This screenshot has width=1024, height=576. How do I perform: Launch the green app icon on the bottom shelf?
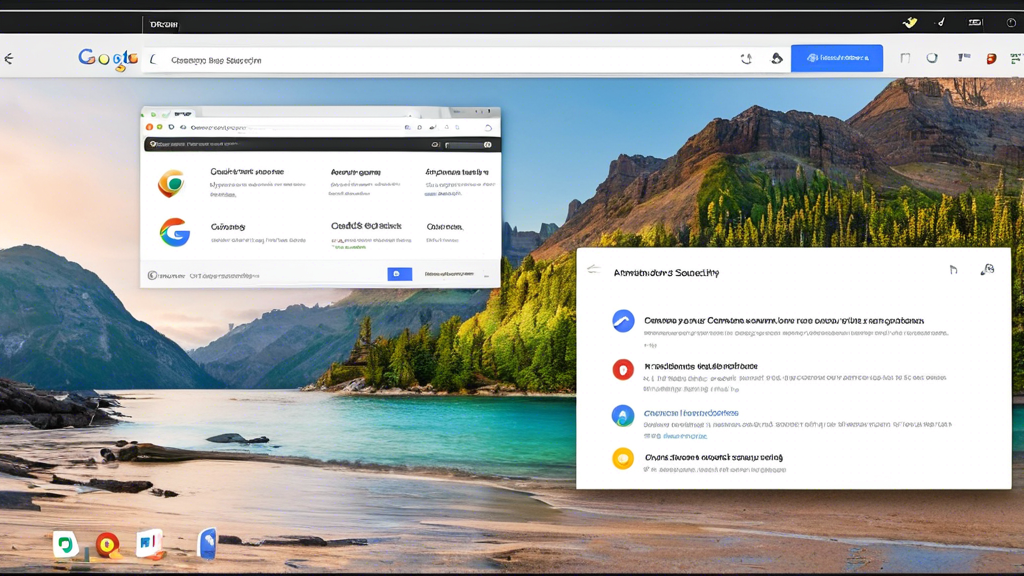[65, 544]
